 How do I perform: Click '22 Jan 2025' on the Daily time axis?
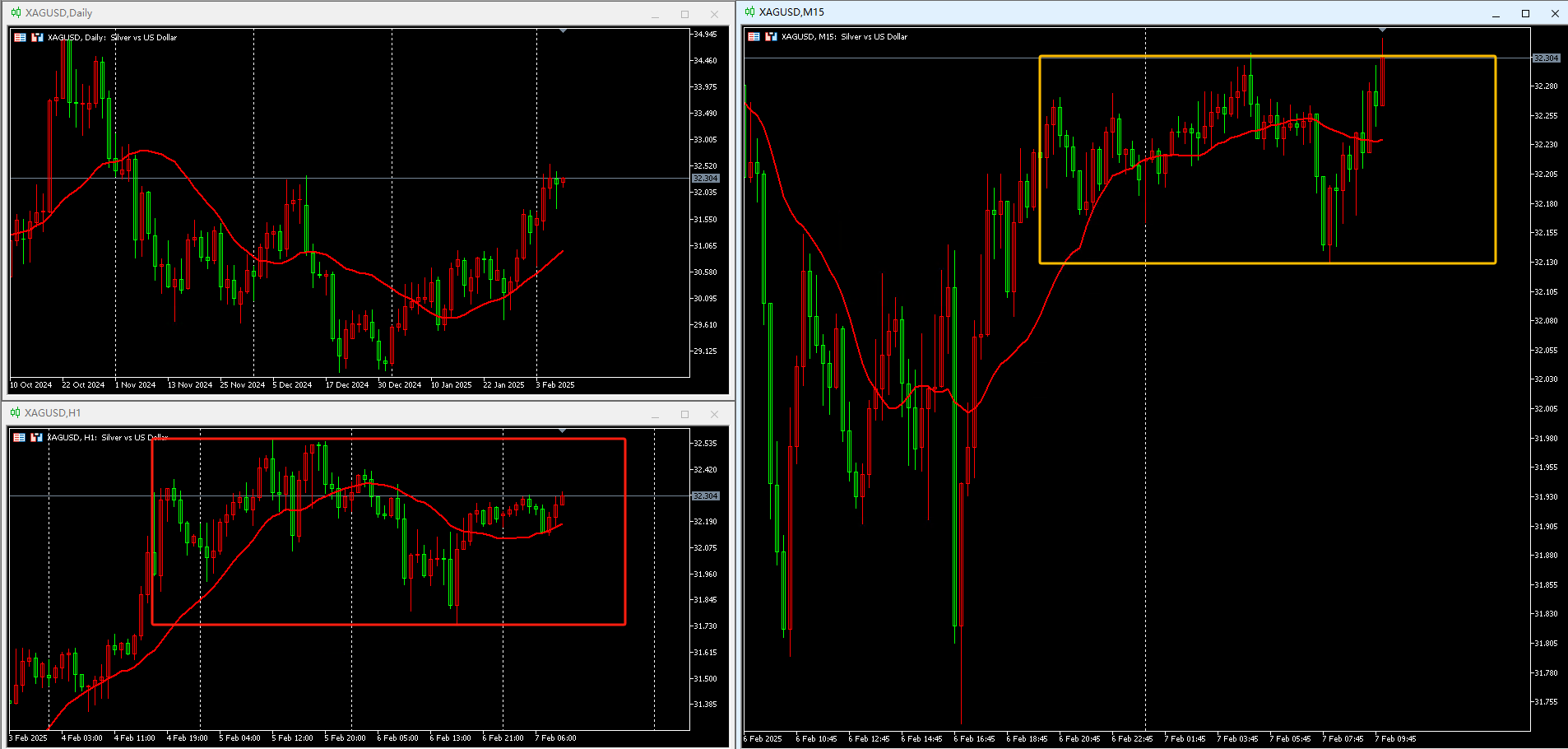[x=503, y=385]
